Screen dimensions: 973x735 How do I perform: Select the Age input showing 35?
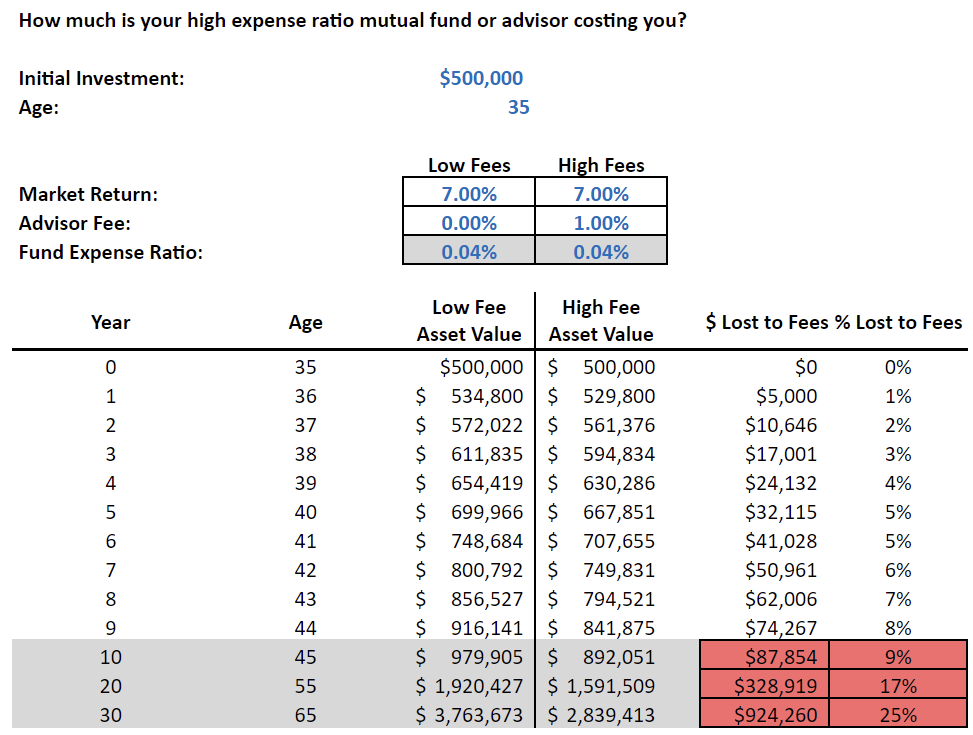[x=518, y=107]
